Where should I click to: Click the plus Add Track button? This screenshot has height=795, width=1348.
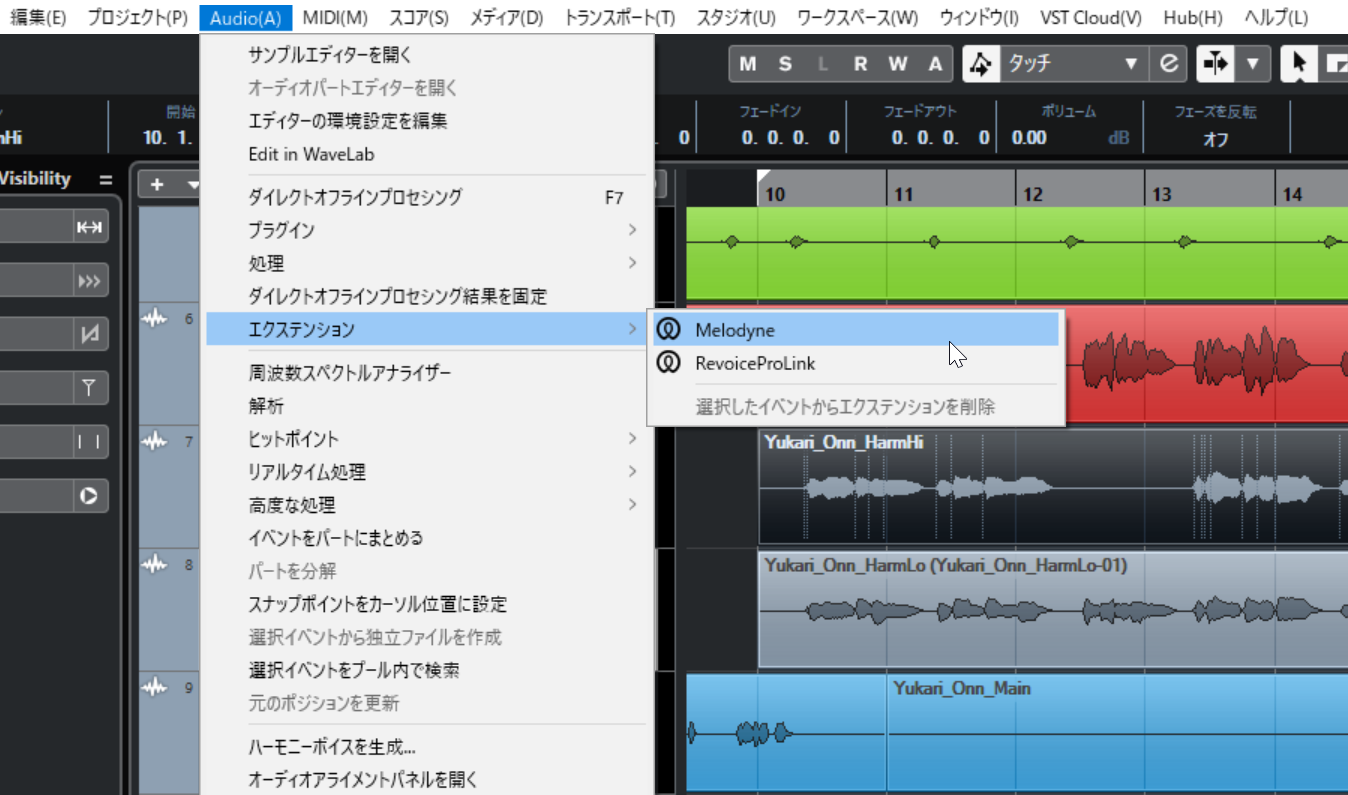point(157,185)
